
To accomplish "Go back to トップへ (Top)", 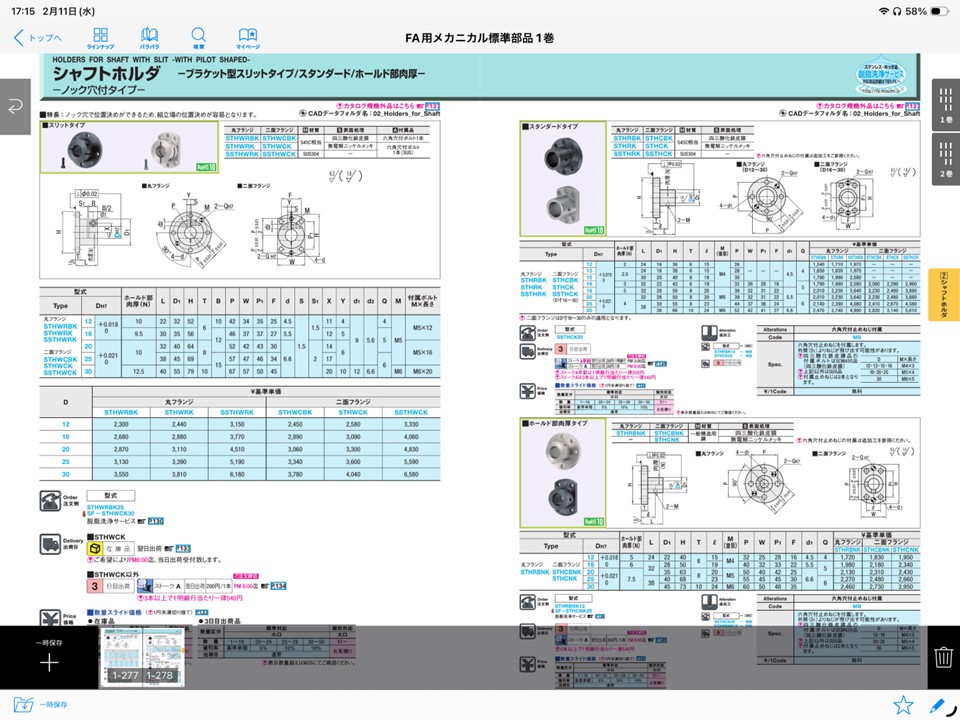I will pyautogui.click(x=38, y=38).
